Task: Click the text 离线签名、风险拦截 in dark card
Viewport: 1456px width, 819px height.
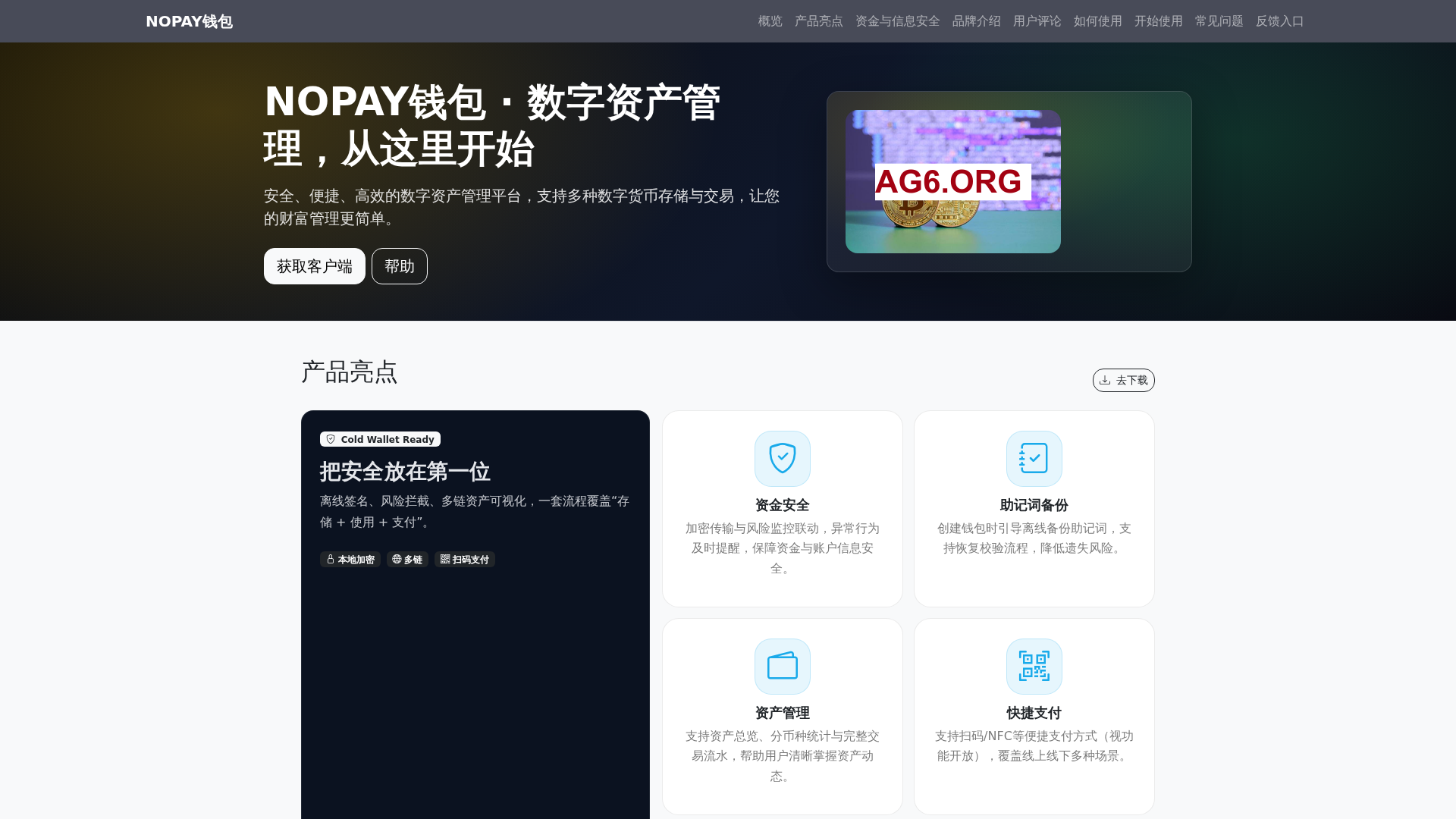Action: (475, 512)
